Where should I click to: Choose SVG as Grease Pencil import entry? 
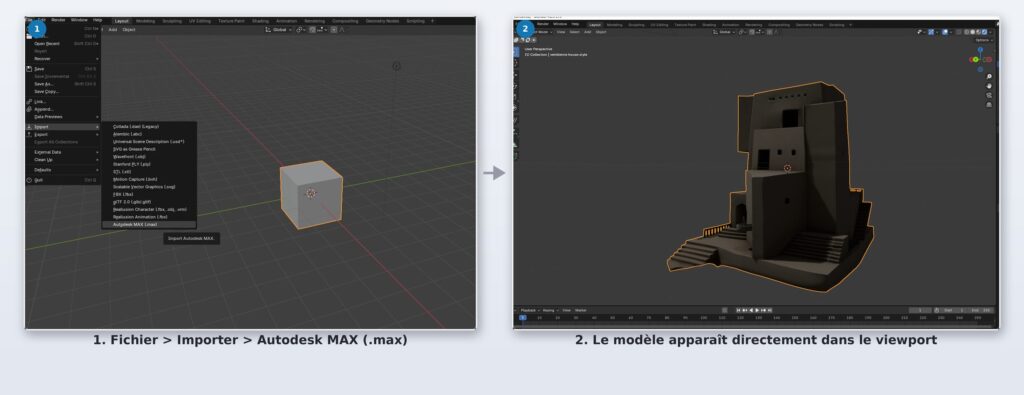tap(149, 149)
